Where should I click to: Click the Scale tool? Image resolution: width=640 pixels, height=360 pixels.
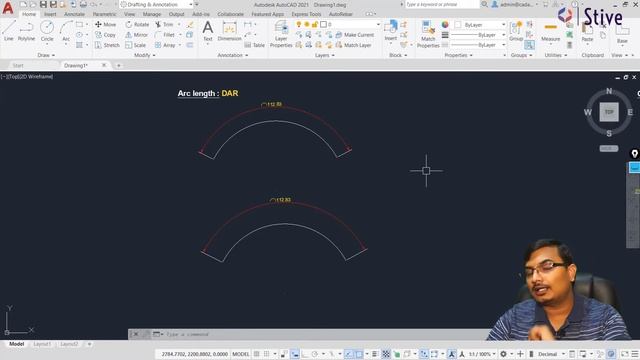click(x=136, y=45)
